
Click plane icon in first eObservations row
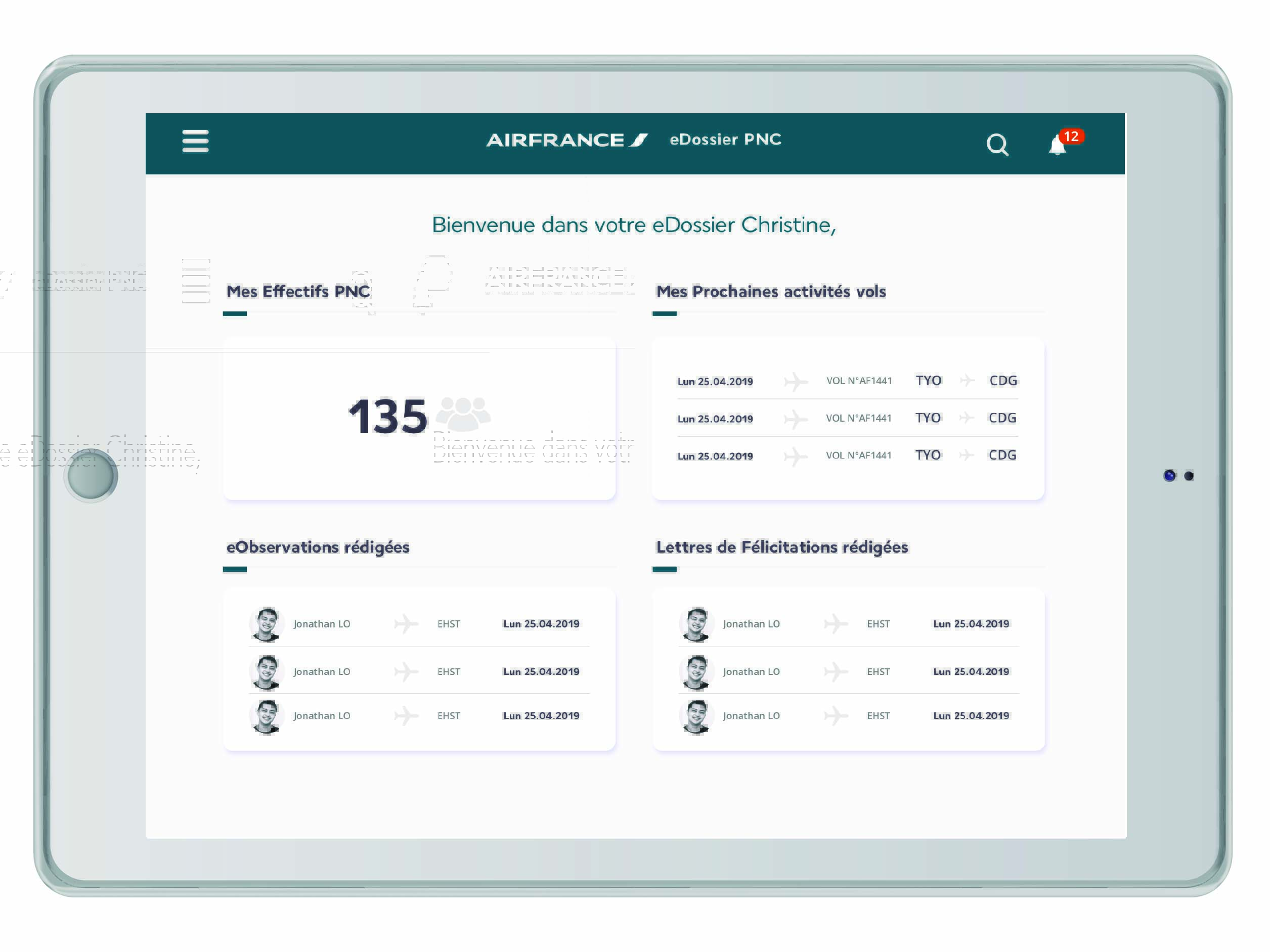pos(406,624)
